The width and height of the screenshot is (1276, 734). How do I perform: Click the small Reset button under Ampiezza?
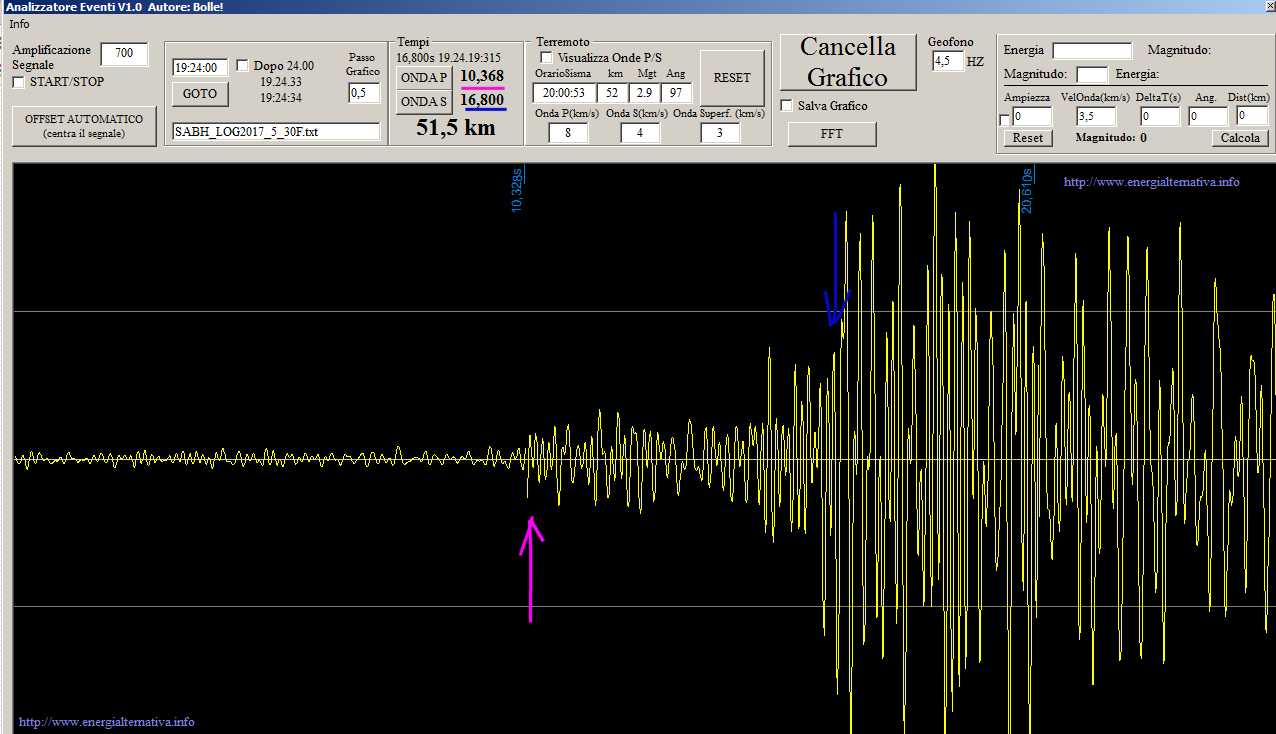[x=1028, y=138]
